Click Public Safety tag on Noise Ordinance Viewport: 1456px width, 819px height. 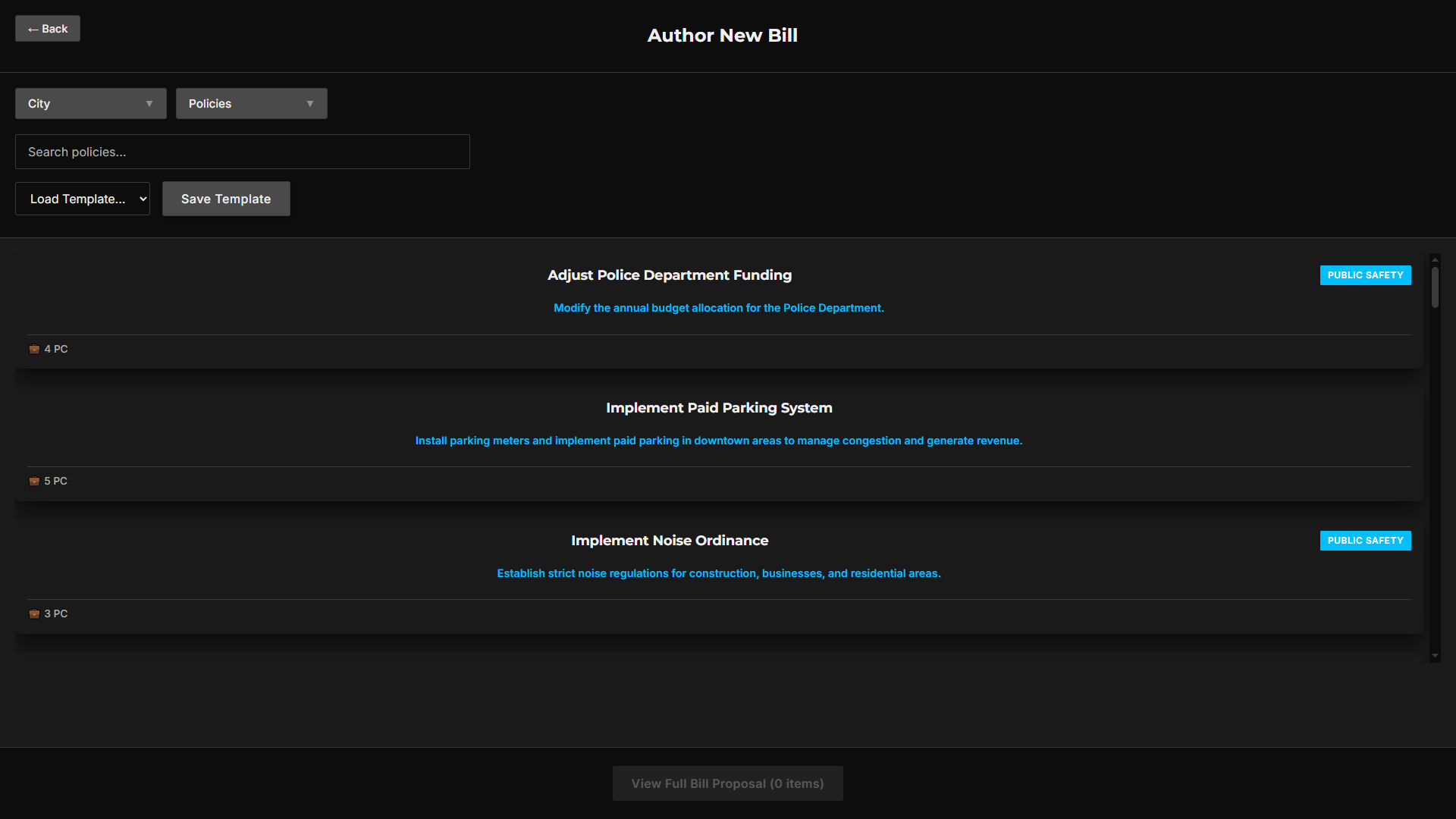tap(1365, 541)
